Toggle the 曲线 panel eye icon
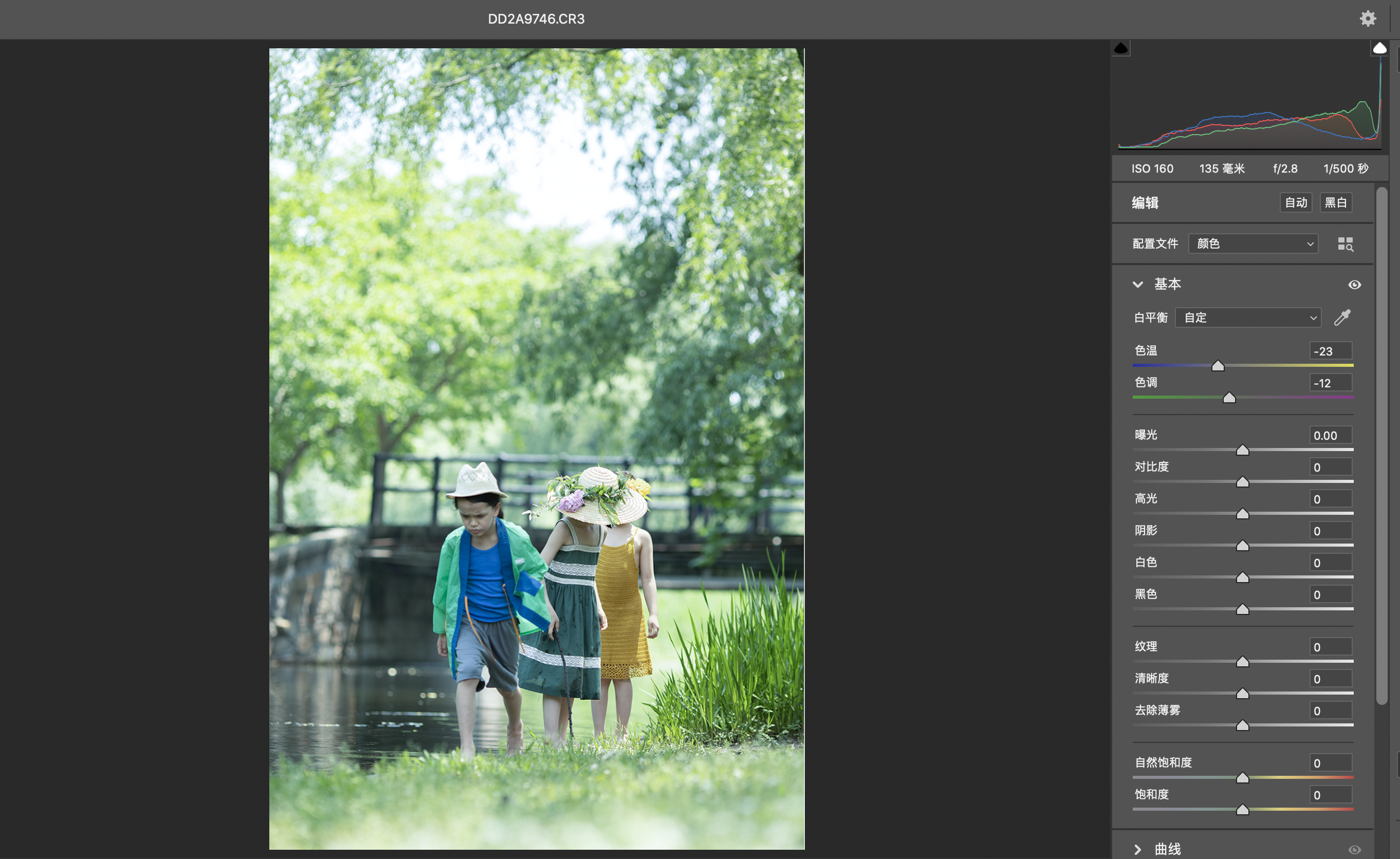The image size is (1400, 859). [x=1355, y=849]
